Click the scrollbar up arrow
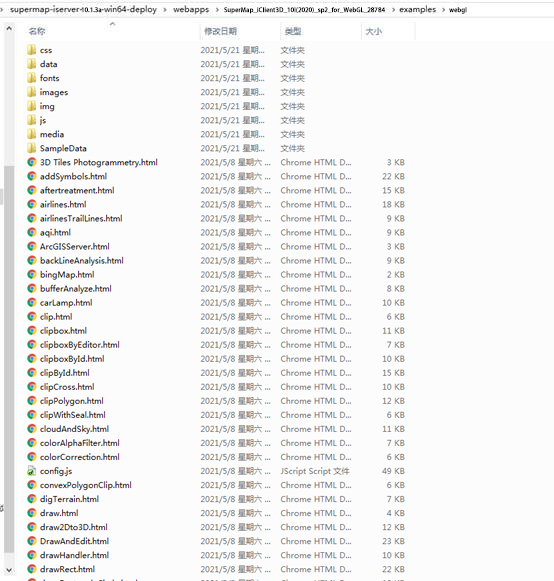 click(x=9, y=28)
